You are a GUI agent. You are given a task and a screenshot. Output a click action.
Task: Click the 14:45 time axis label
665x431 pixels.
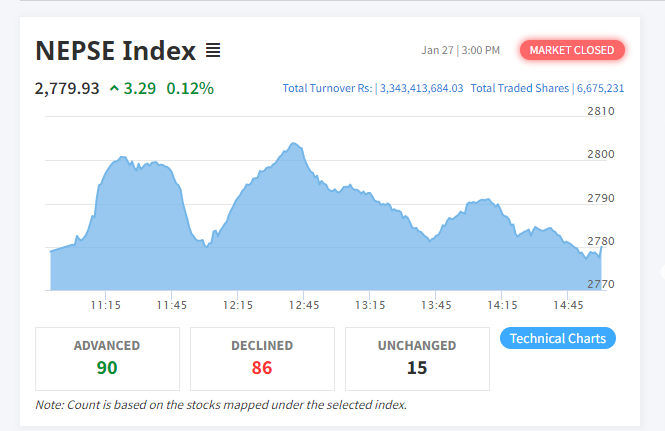(568, 305)
